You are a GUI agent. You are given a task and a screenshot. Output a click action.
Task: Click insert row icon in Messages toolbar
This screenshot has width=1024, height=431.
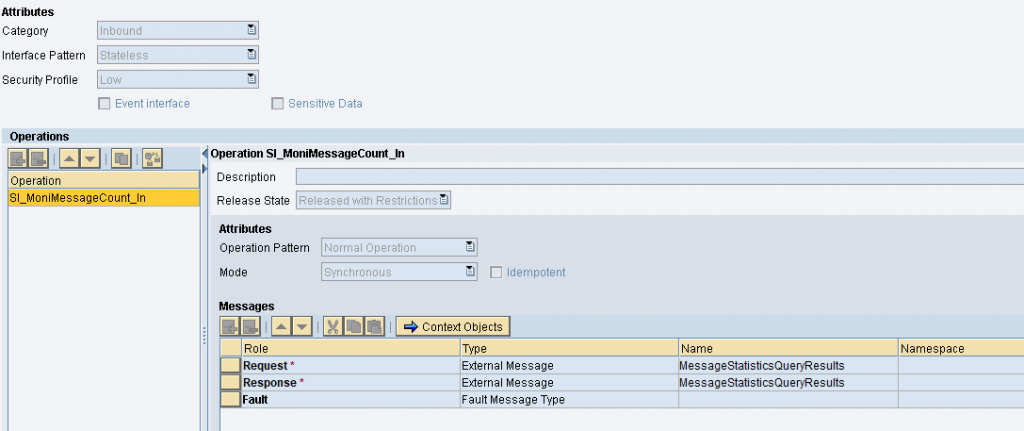230,327
